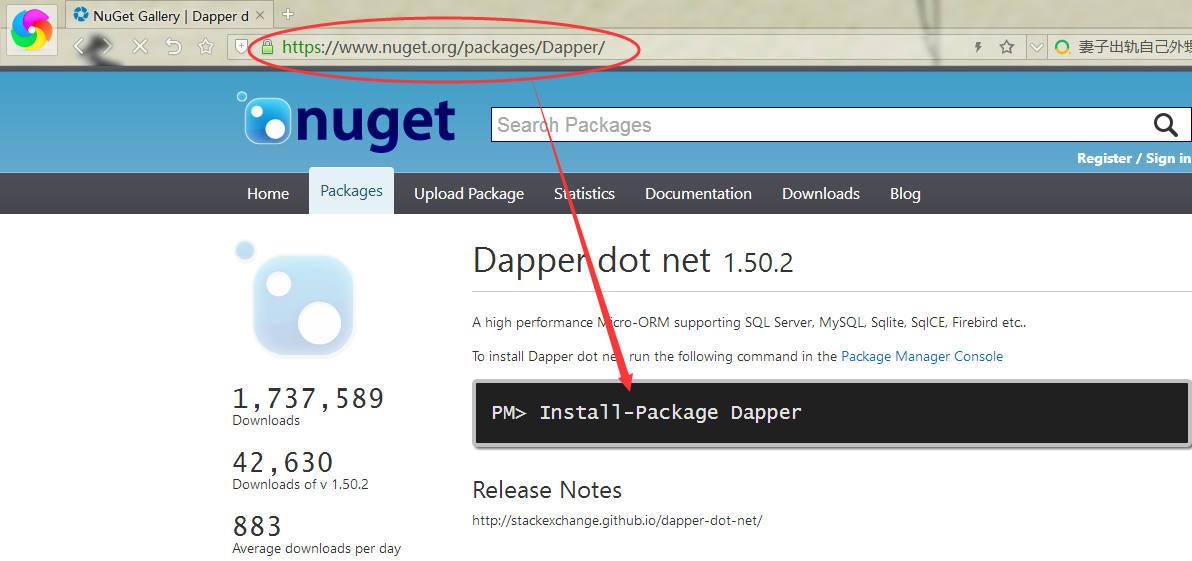Click the NuGet Gallery tab title

click(171, 15)
